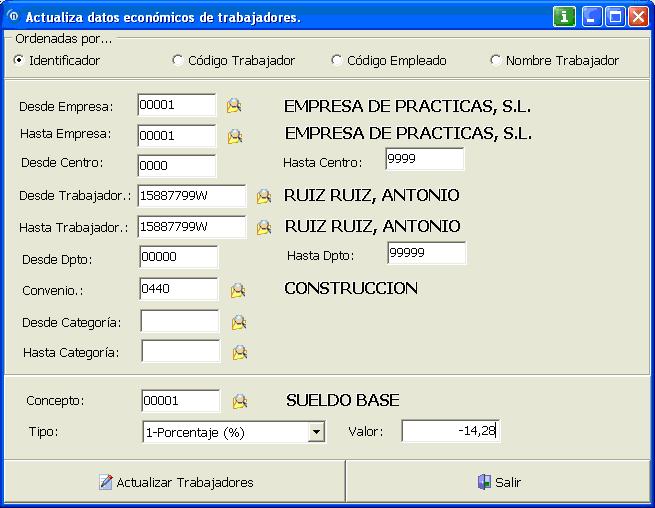The height and width of the screenshot is (508, 655).
Task: Click the Convenio code field
Action: point(179,289)
